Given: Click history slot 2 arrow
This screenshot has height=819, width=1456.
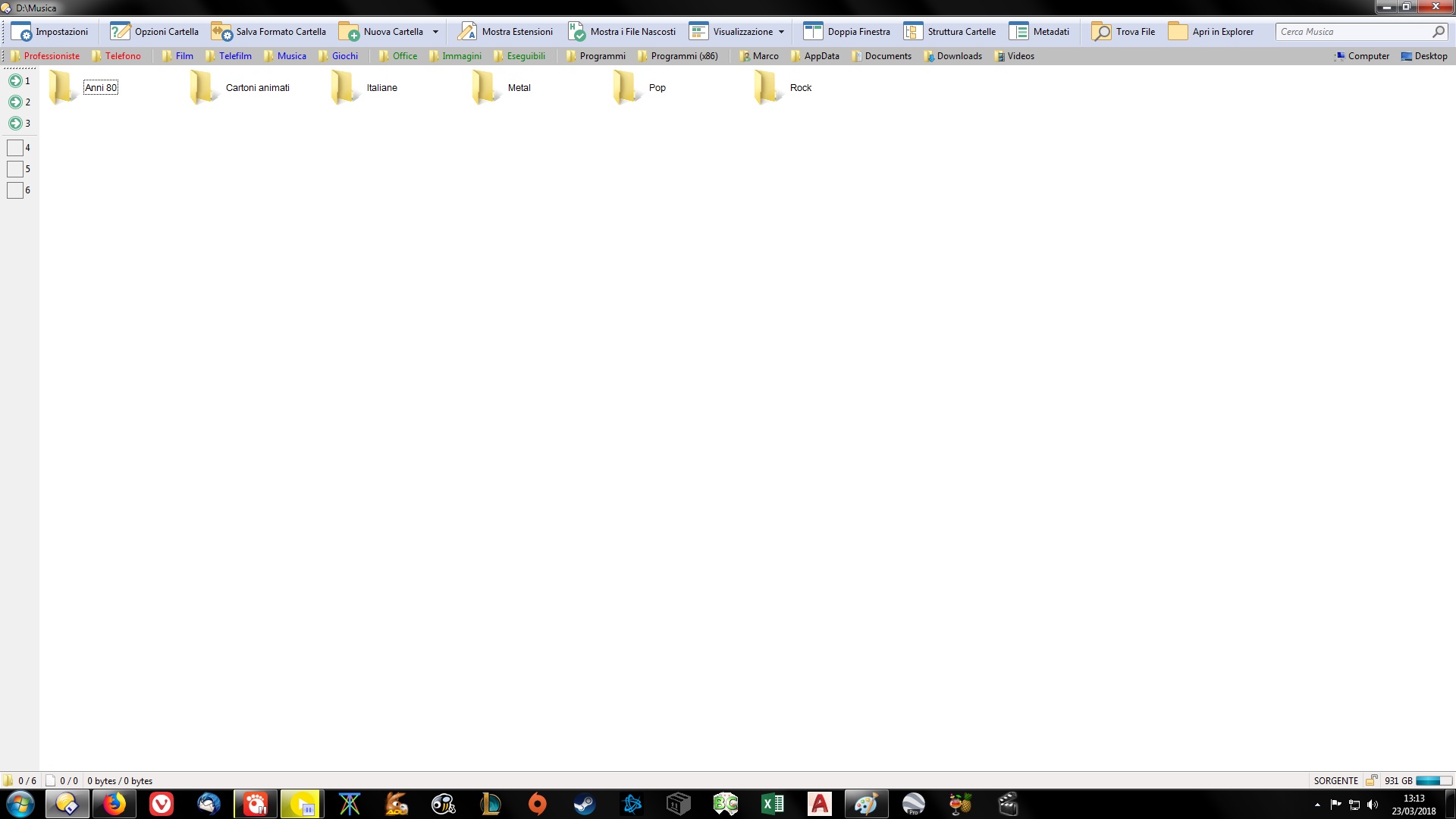Looking at the screenshot, I should pos(15,102).
